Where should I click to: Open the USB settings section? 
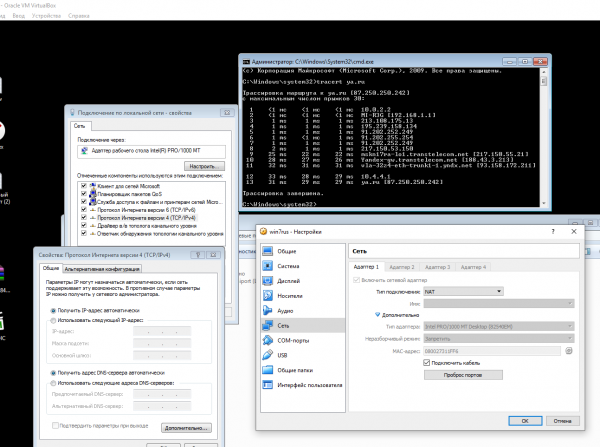click(283, 355)
